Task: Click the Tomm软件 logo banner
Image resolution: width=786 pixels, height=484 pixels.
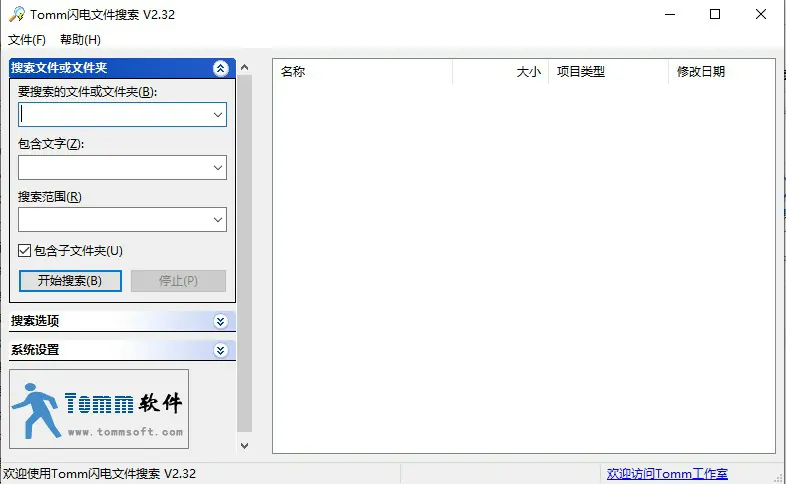Action: (99, 409)
